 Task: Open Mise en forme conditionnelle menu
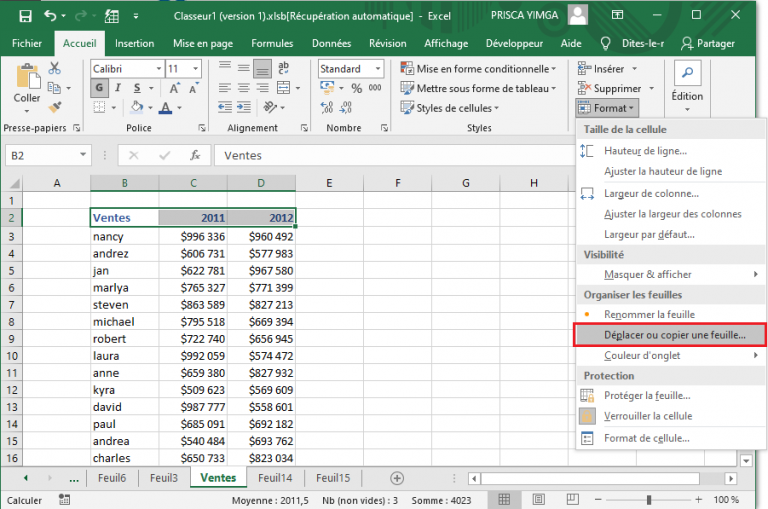tap(478, 69)
